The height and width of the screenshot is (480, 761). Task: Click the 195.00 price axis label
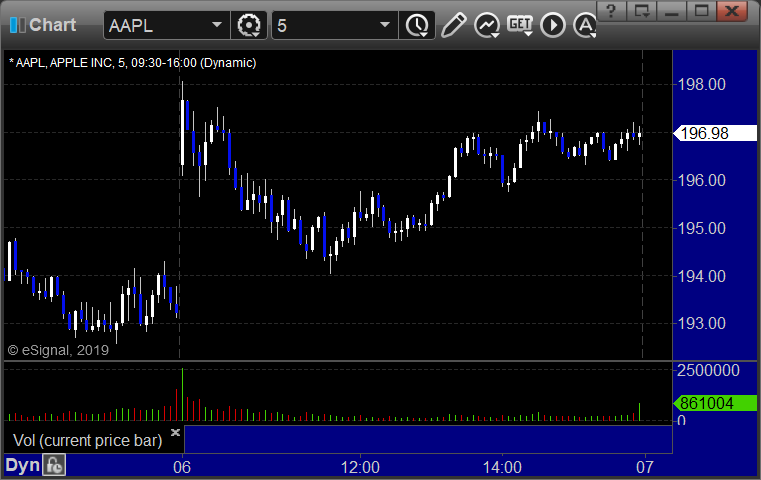pos(702,228)
